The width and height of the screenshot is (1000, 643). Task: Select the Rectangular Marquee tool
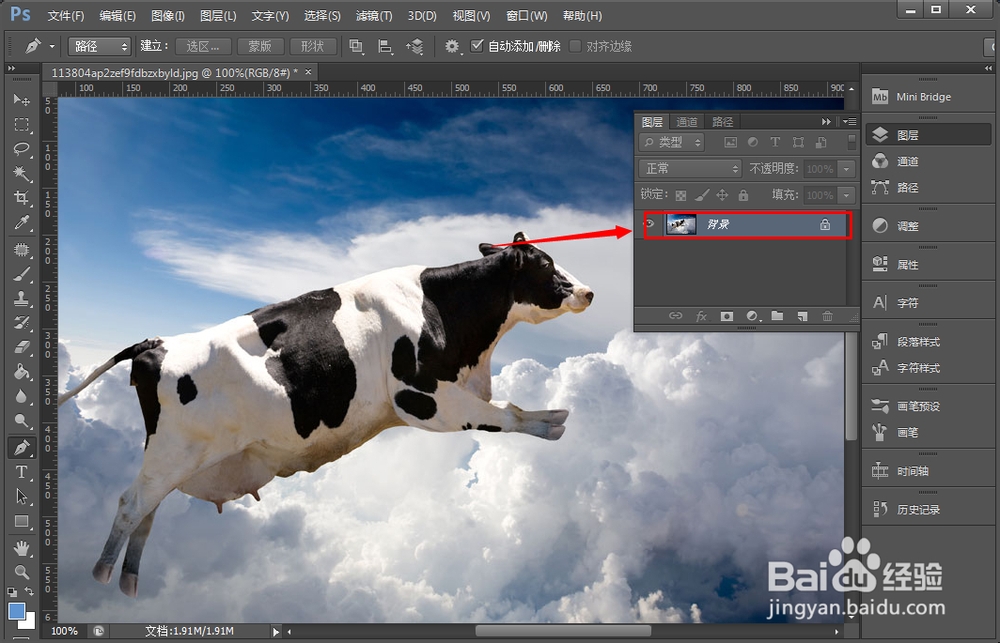[x=22, y=124]
